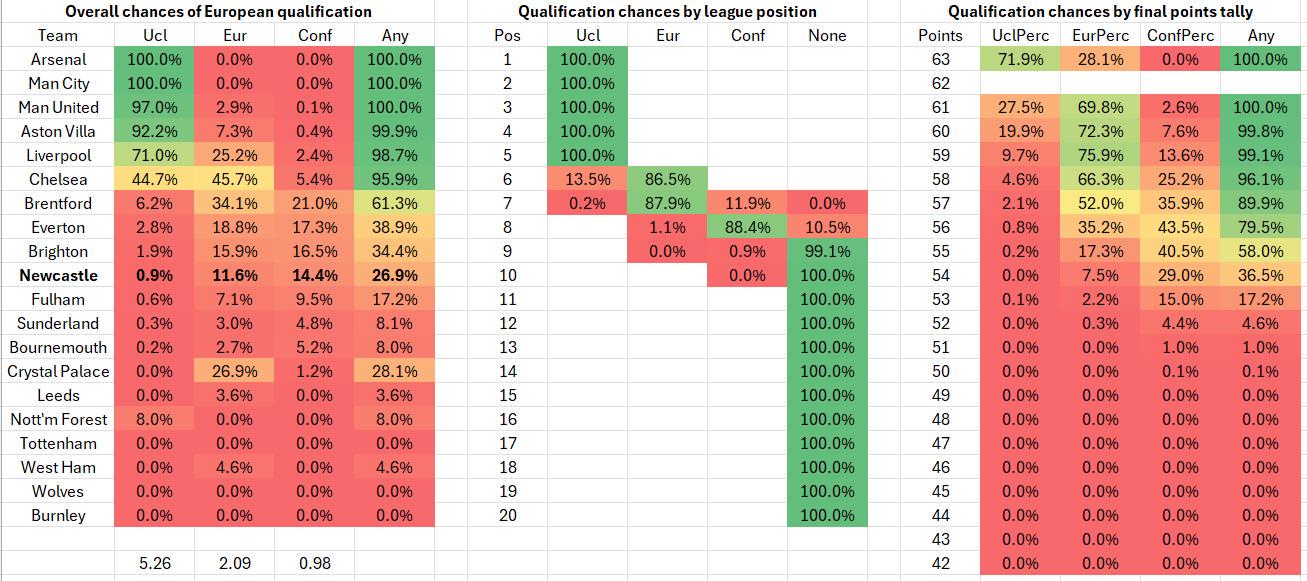Select Chelsea's Eur 45.7% cell
Image resolution: width=1307 pixels, height=581 pixels.
click(x=235, y=179)
